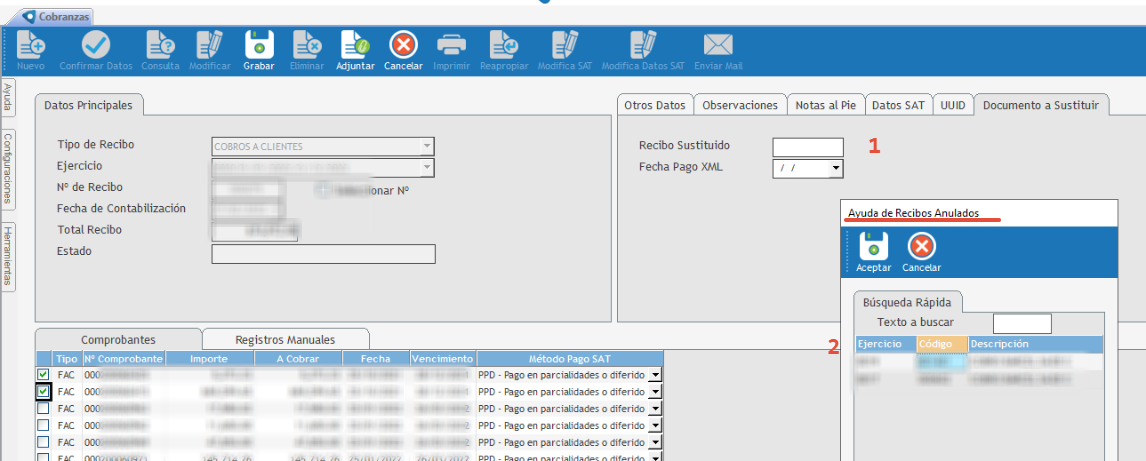The width and height of the screenshot is (1146, 461).
Task: Click the Modificar toolbar icon
Action: pos(210,45)
